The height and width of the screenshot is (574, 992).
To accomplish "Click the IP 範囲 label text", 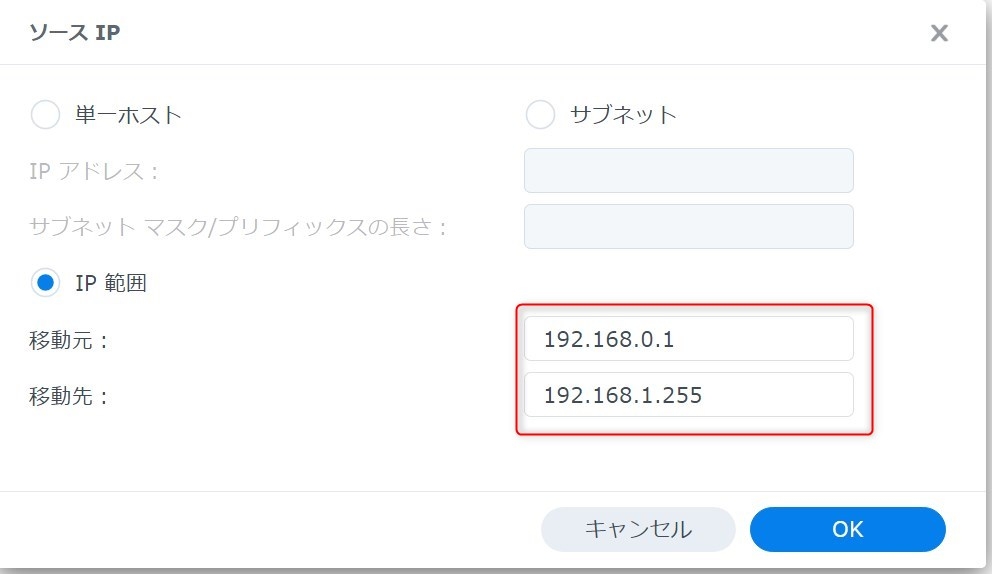I will 111,283.
